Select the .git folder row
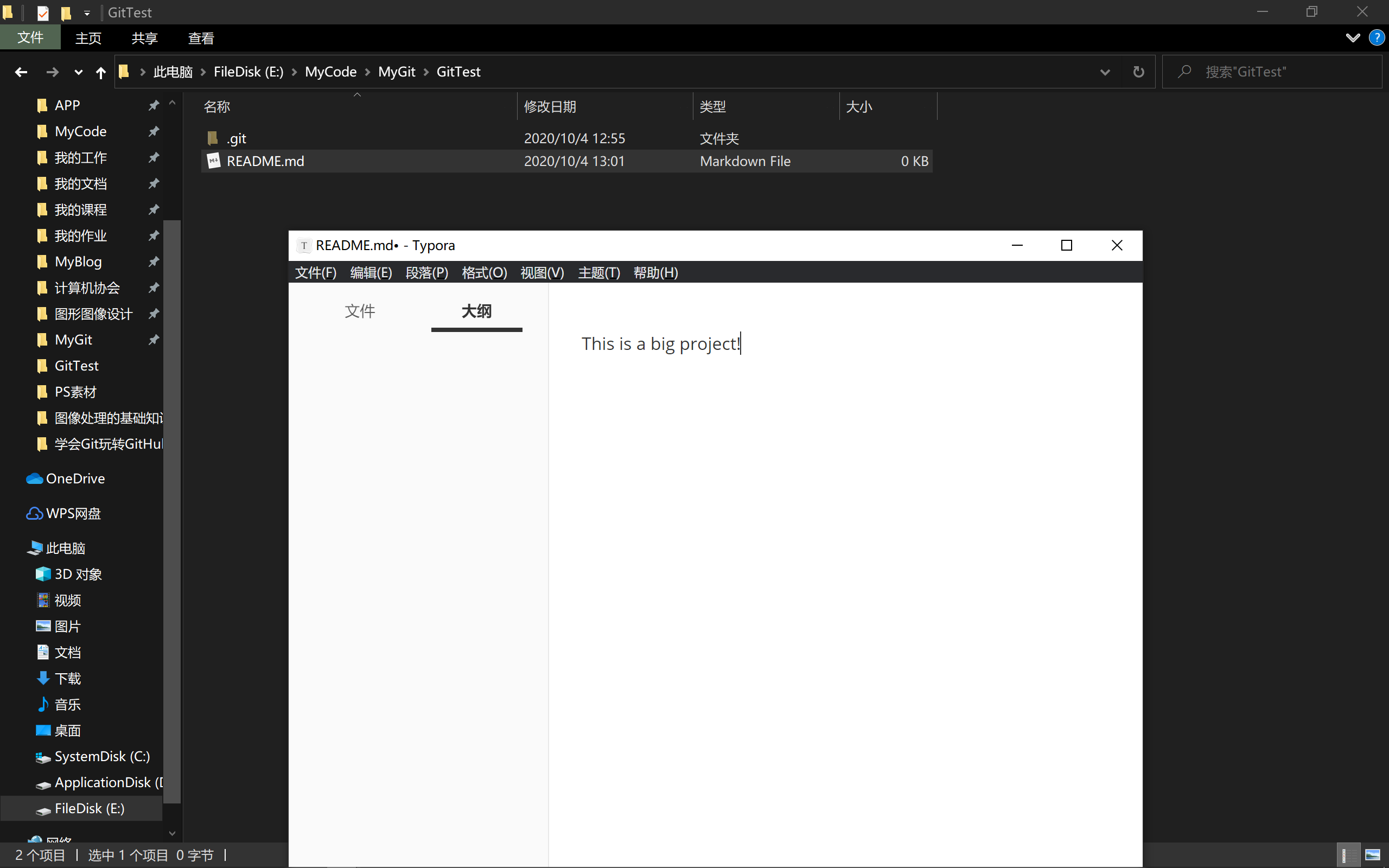This screenshot has height=868, width=1389. [566, 138]
